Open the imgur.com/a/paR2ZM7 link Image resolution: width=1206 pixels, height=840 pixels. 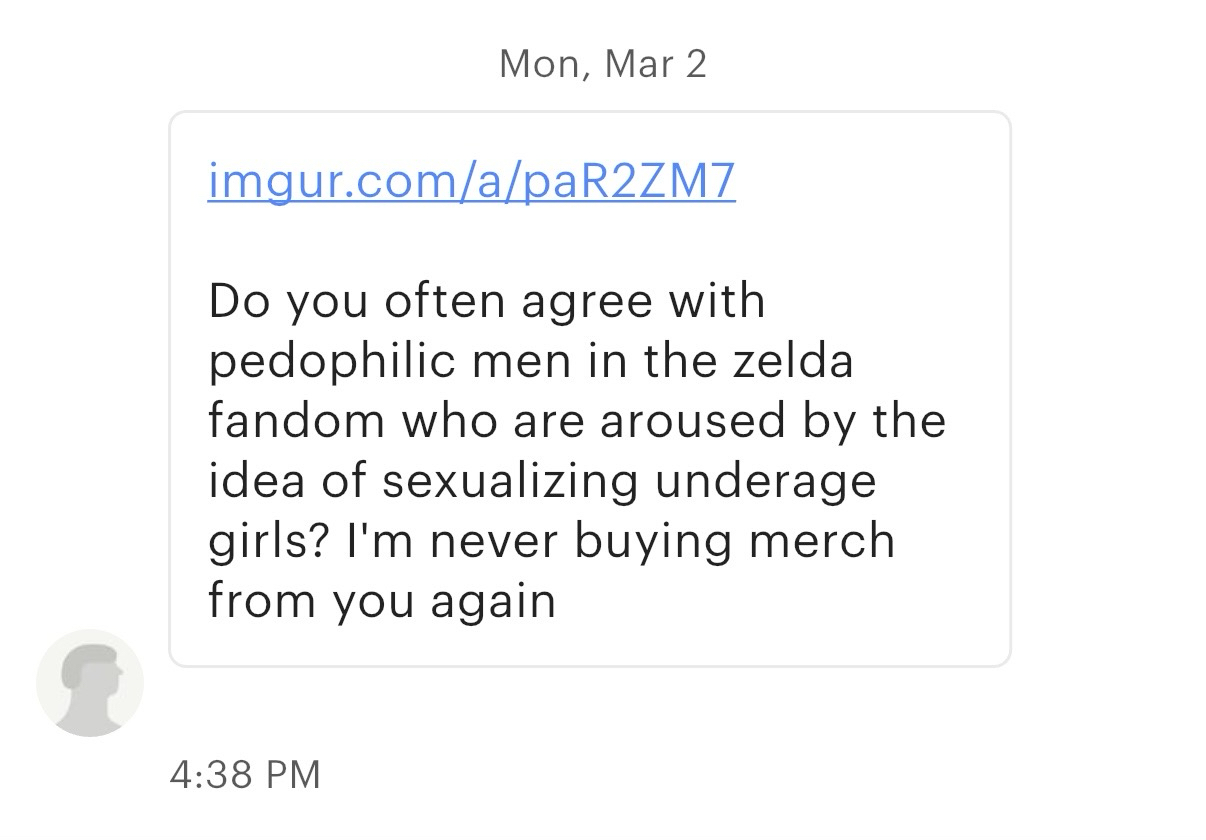471,181
